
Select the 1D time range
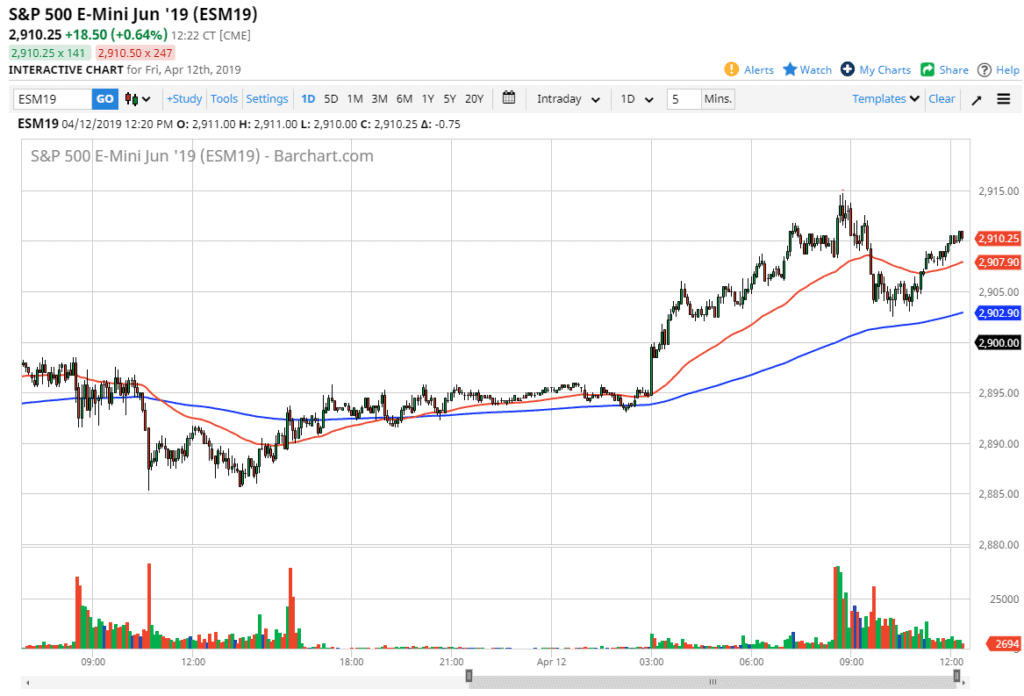click(308, 99)
